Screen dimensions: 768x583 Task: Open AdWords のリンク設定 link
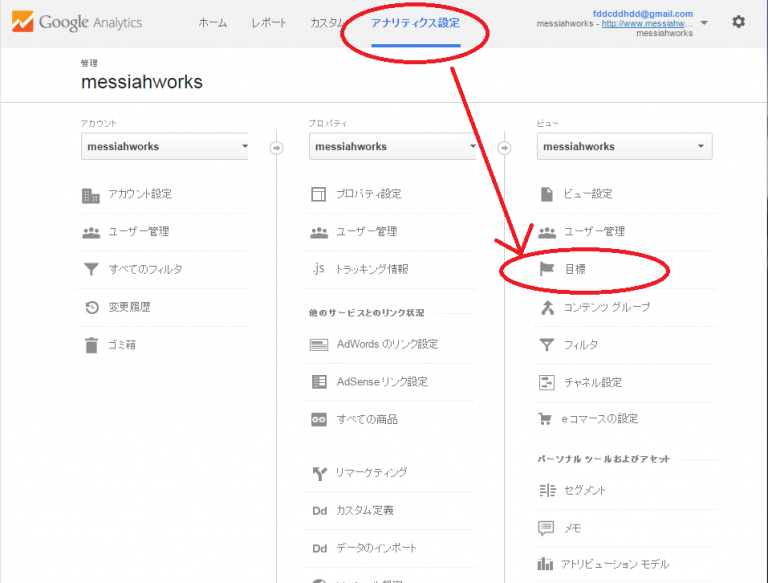(x=387, y=345)
